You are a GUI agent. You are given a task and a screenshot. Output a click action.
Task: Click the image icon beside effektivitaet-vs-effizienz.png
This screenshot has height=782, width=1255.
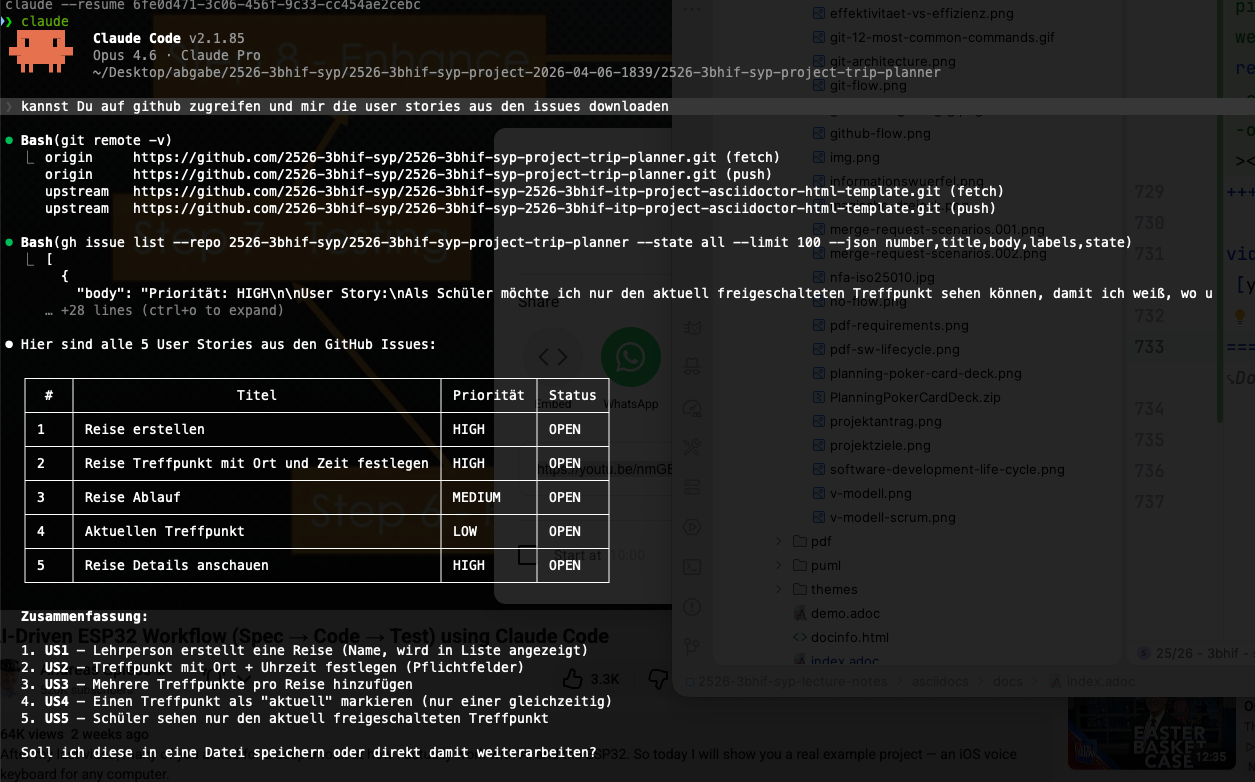(x=820, y=14)
